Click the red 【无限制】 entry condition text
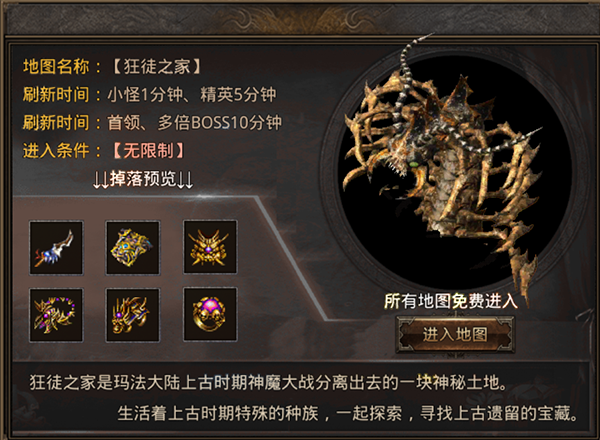Image resolution: width=600 pixels, height=440 pixels. click(x=148, y=151)
